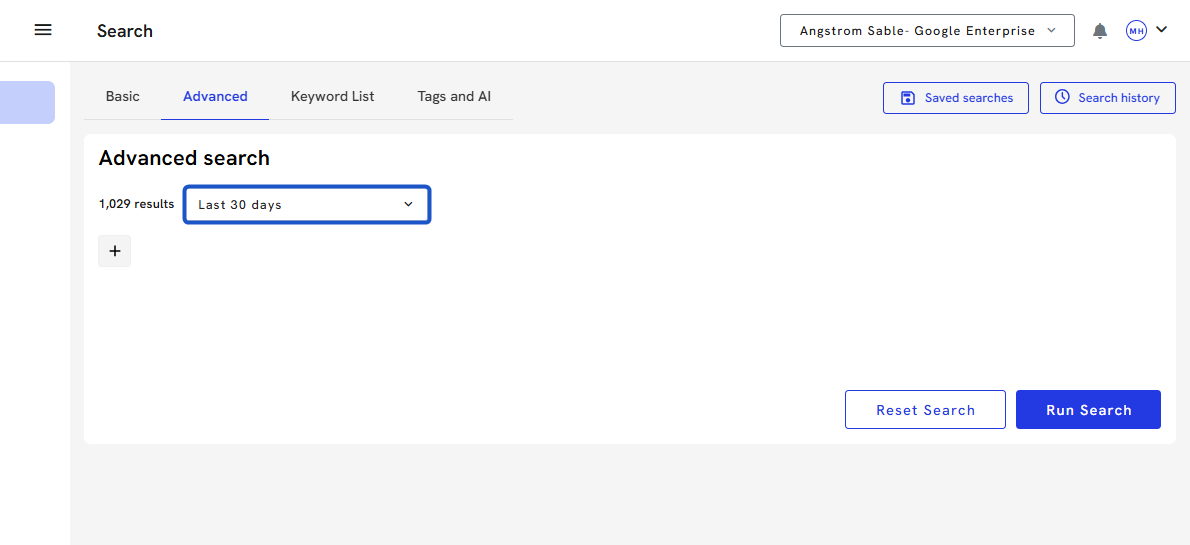
Task: Click the plus icon to add a search condition
Action: tap(115, 251)
